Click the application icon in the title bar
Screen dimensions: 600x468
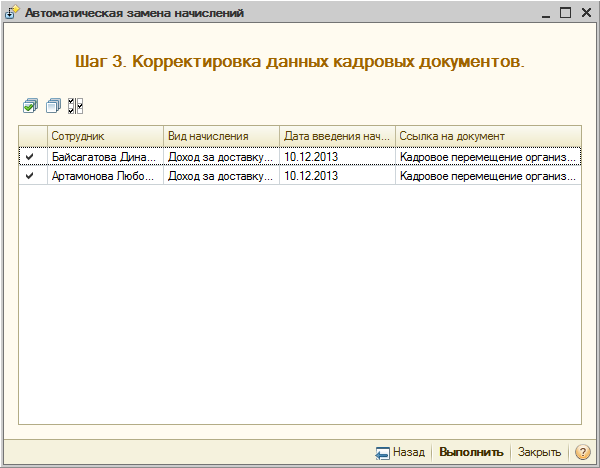coord(13,13)
